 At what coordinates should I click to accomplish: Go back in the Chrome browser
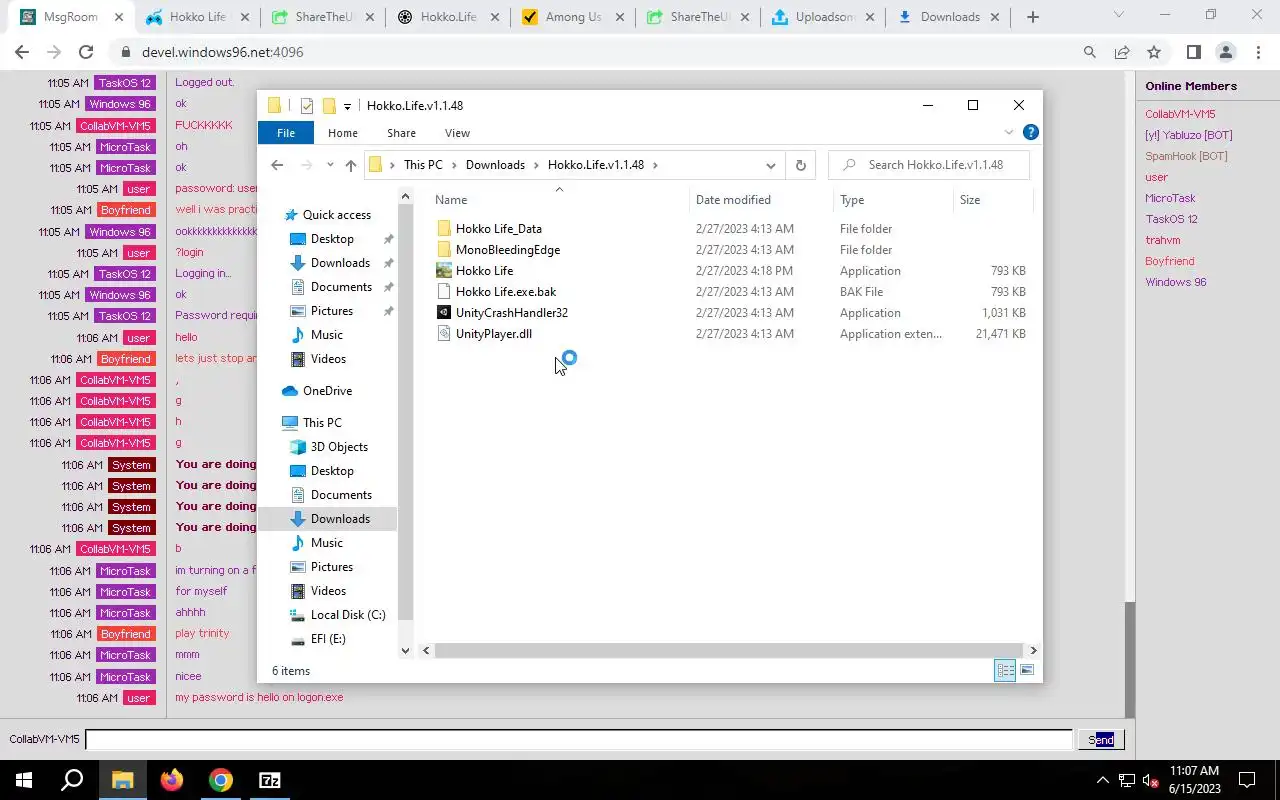tap(22, 52)
